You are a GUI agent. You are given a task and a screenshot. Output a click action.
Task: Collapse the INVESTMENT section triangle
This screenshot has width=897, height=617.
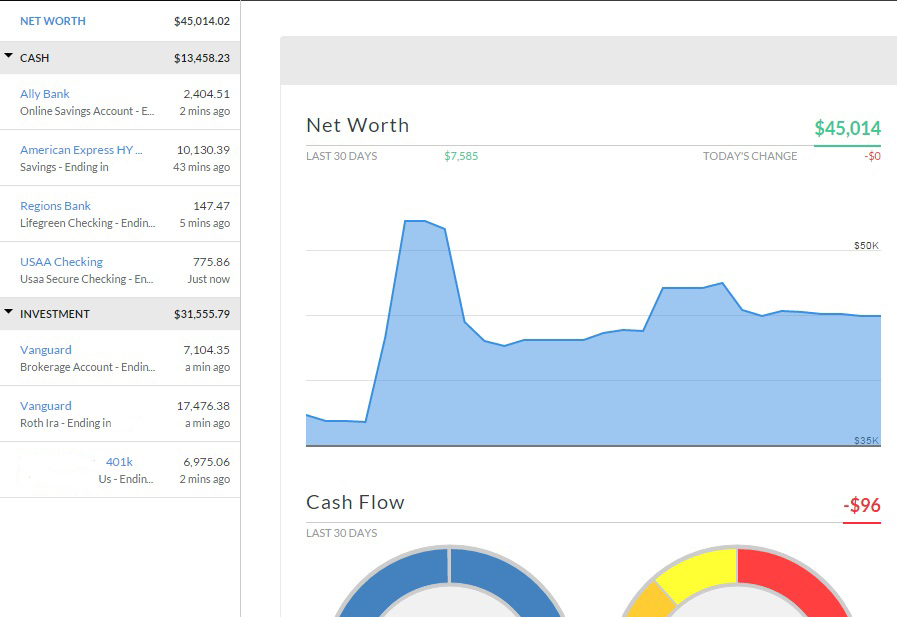pyautogui.click(x=9, y=312)
